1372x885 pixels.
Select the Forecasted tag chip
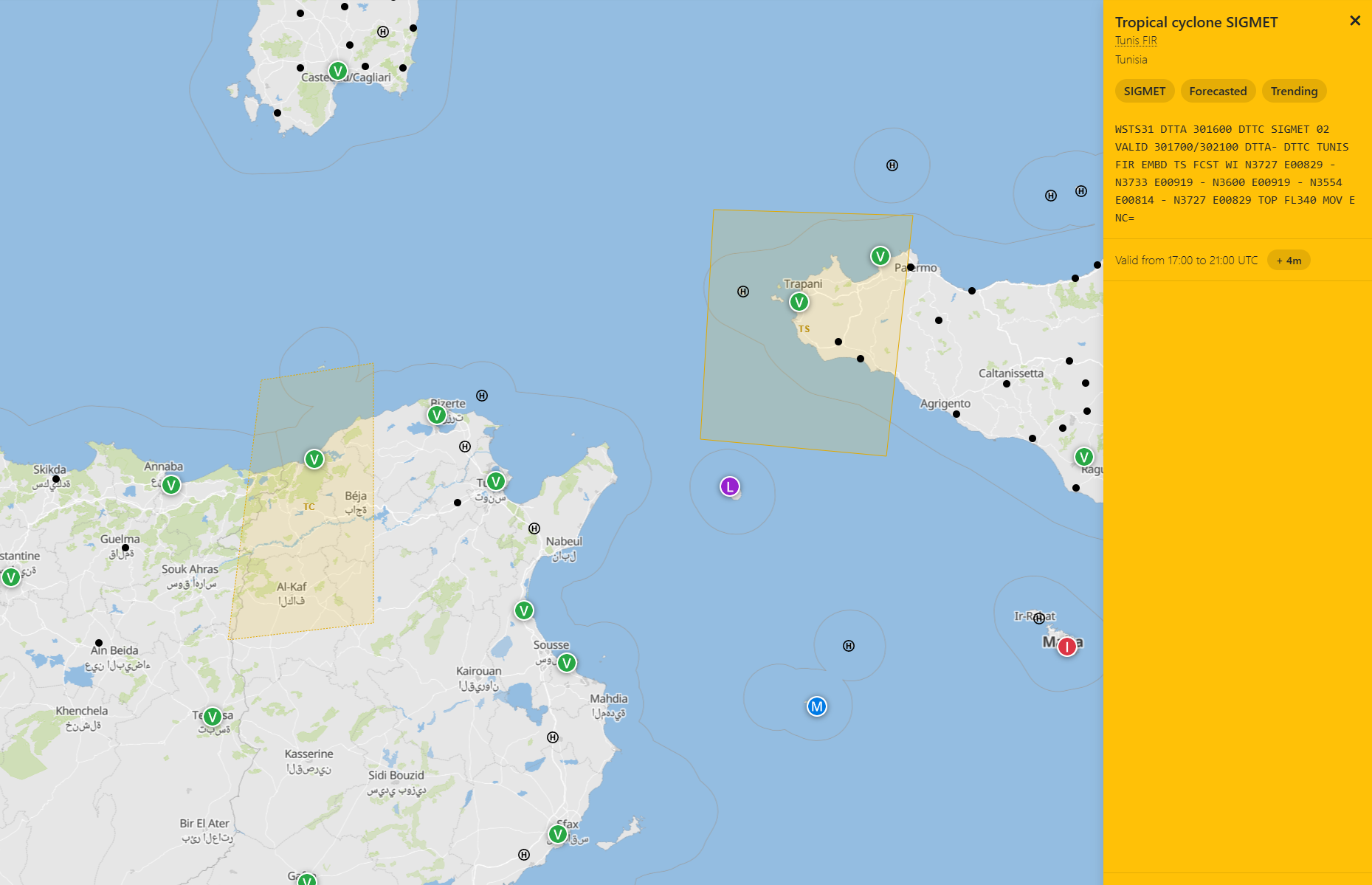point(1218,91)
